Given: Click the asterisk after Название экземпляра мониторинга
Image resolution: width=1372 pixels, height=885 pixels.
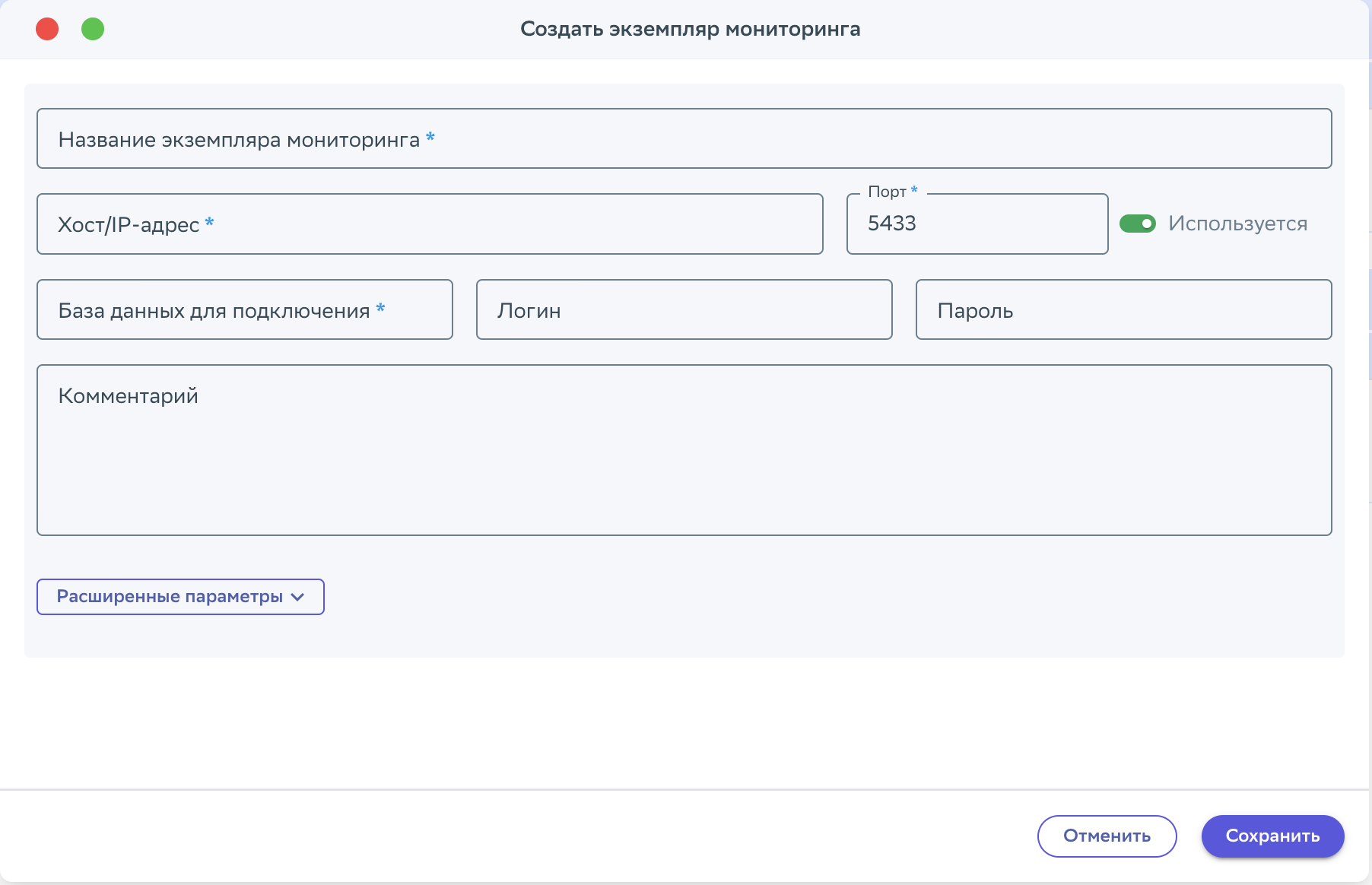Looking at the screenshot, I should tap(430, 138).
